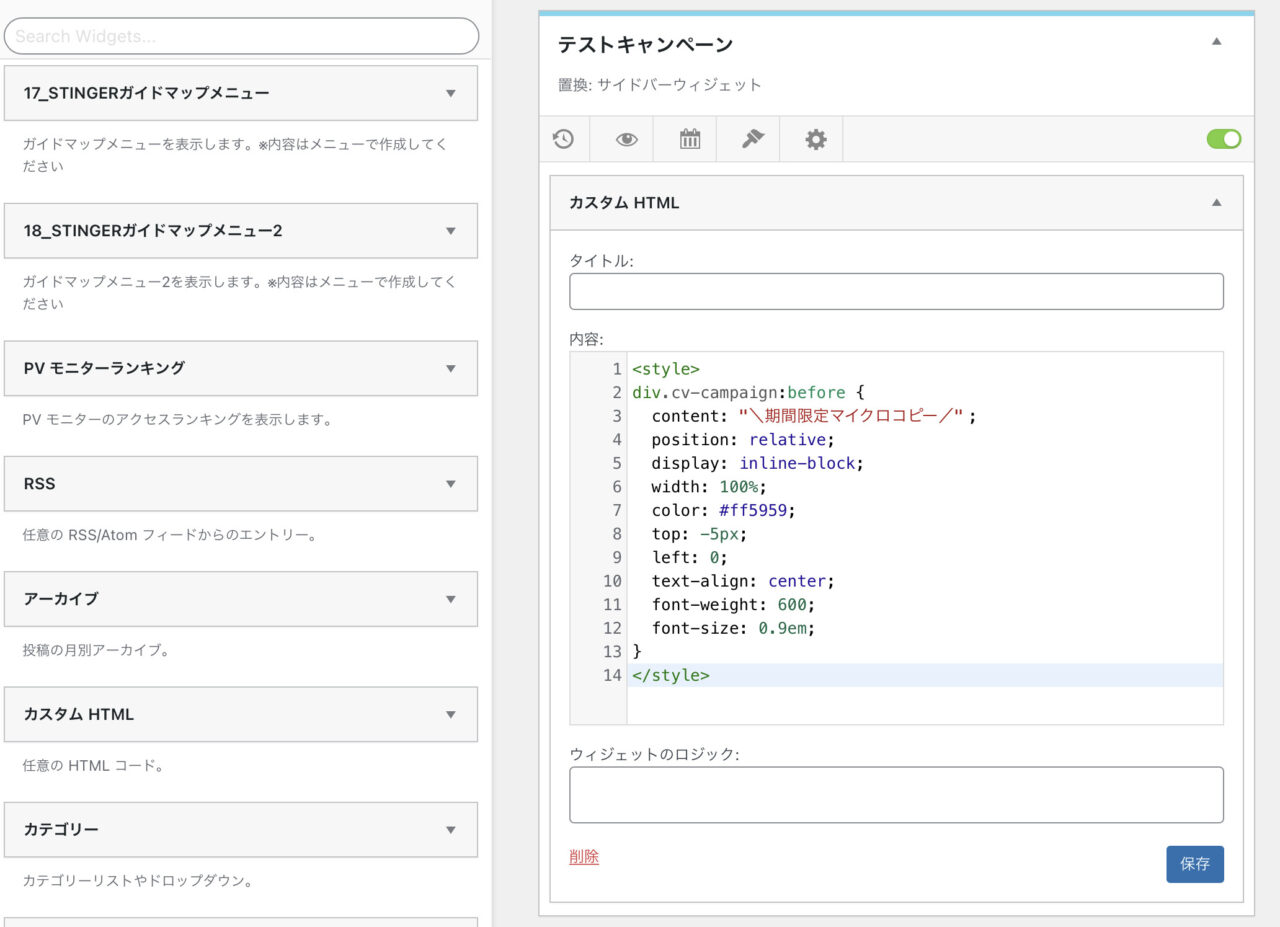Click the history clock icon
Image resolution: width=1280 pixels, height=927 pixels.
click(563, 140)
